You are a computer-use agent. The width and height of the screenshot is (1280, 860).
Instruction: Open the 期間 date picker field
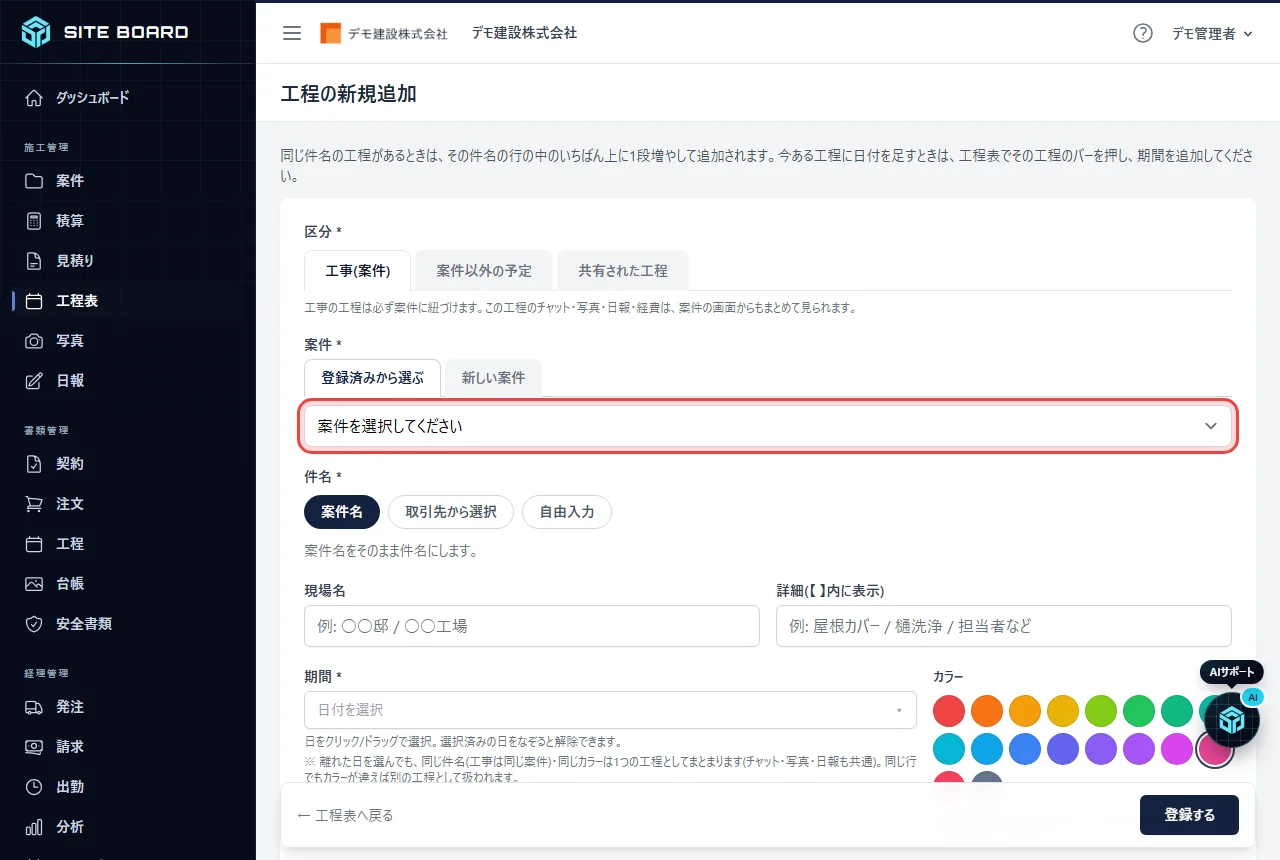pyautogui.click(x=610, y=710)
